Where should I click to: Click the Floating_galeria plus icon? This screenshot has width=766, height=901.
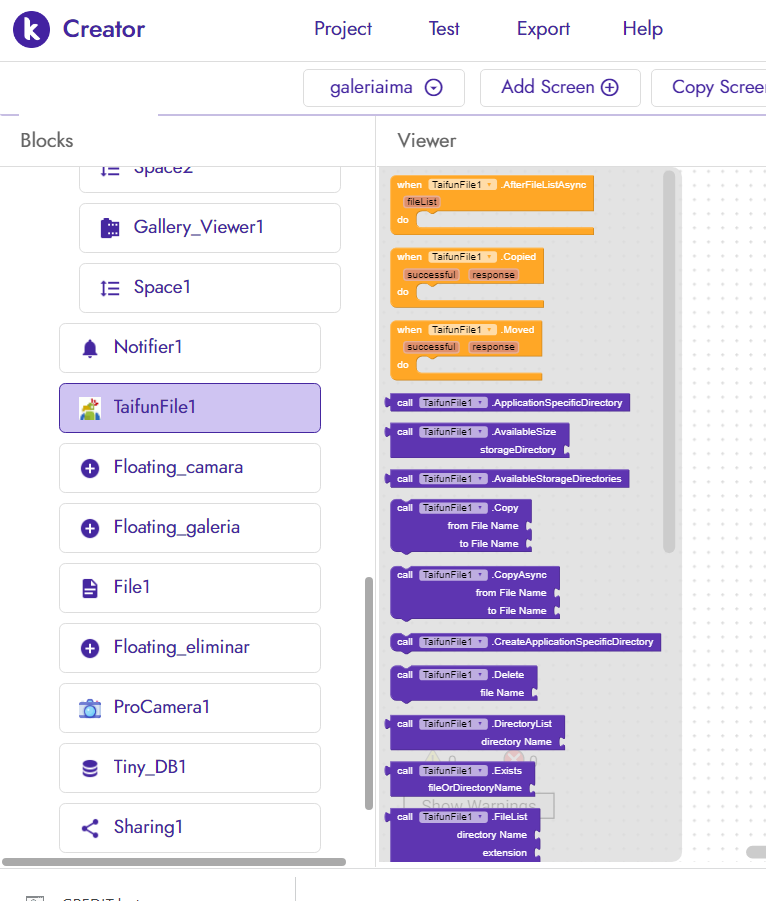(x=90, y=528)
